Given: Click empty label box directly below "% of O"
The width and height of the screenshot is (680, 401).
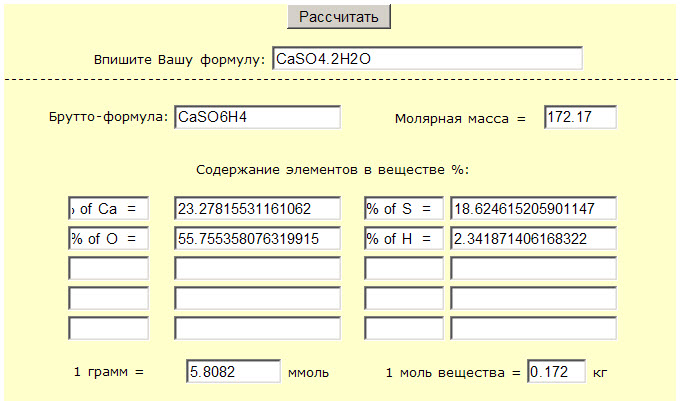Looking at the screenshot, I should (108, 269).
